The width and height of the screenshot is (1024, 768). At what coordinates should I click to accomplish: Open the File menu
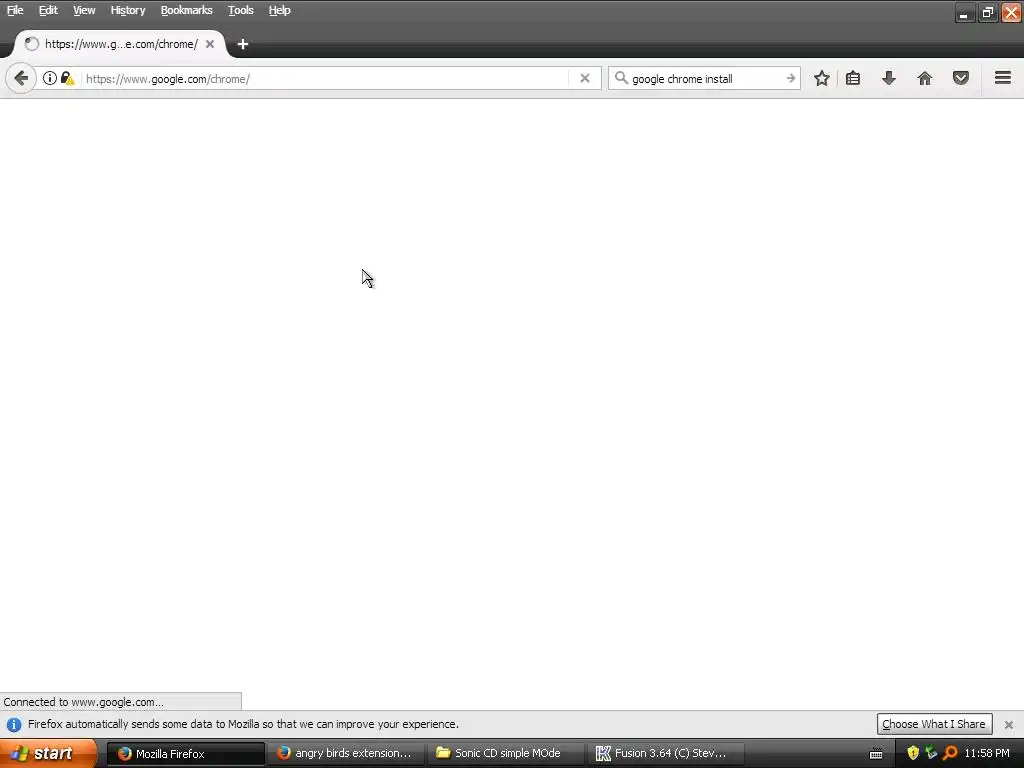15,10
